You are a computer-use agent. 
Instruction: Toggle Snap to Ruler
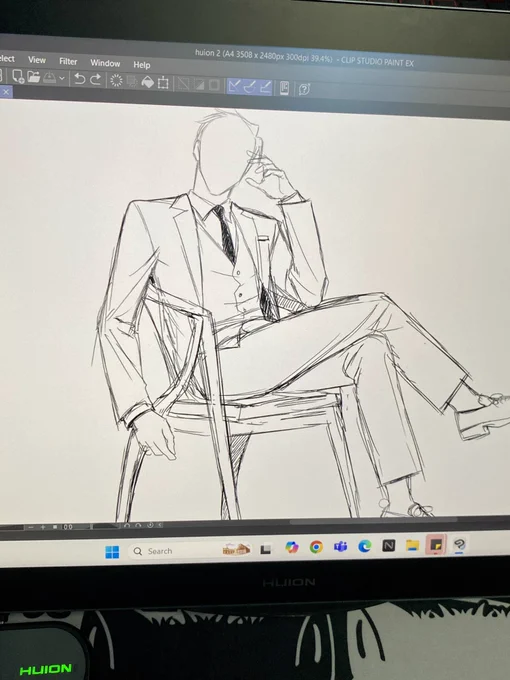tap(235, 86)
